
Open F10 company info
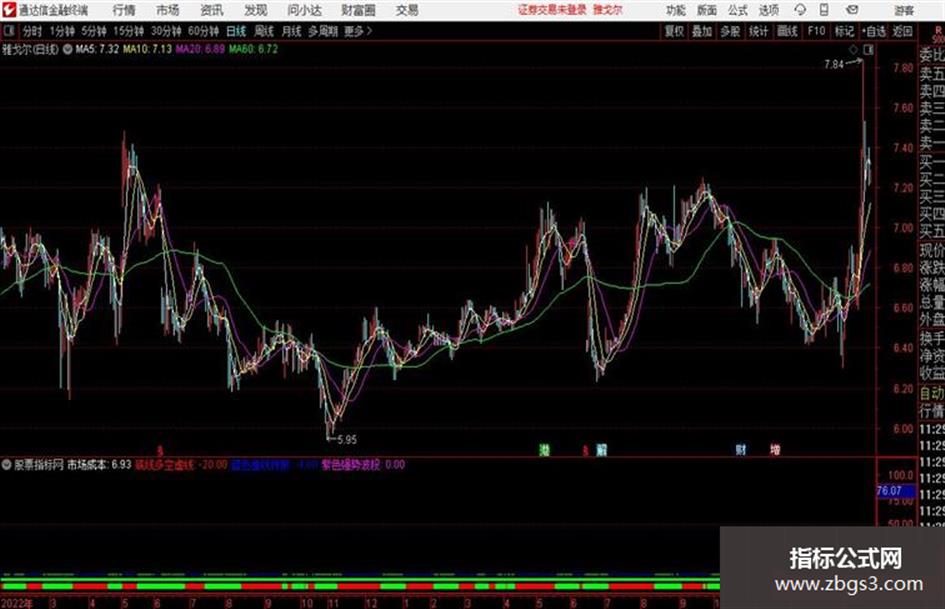816,31
